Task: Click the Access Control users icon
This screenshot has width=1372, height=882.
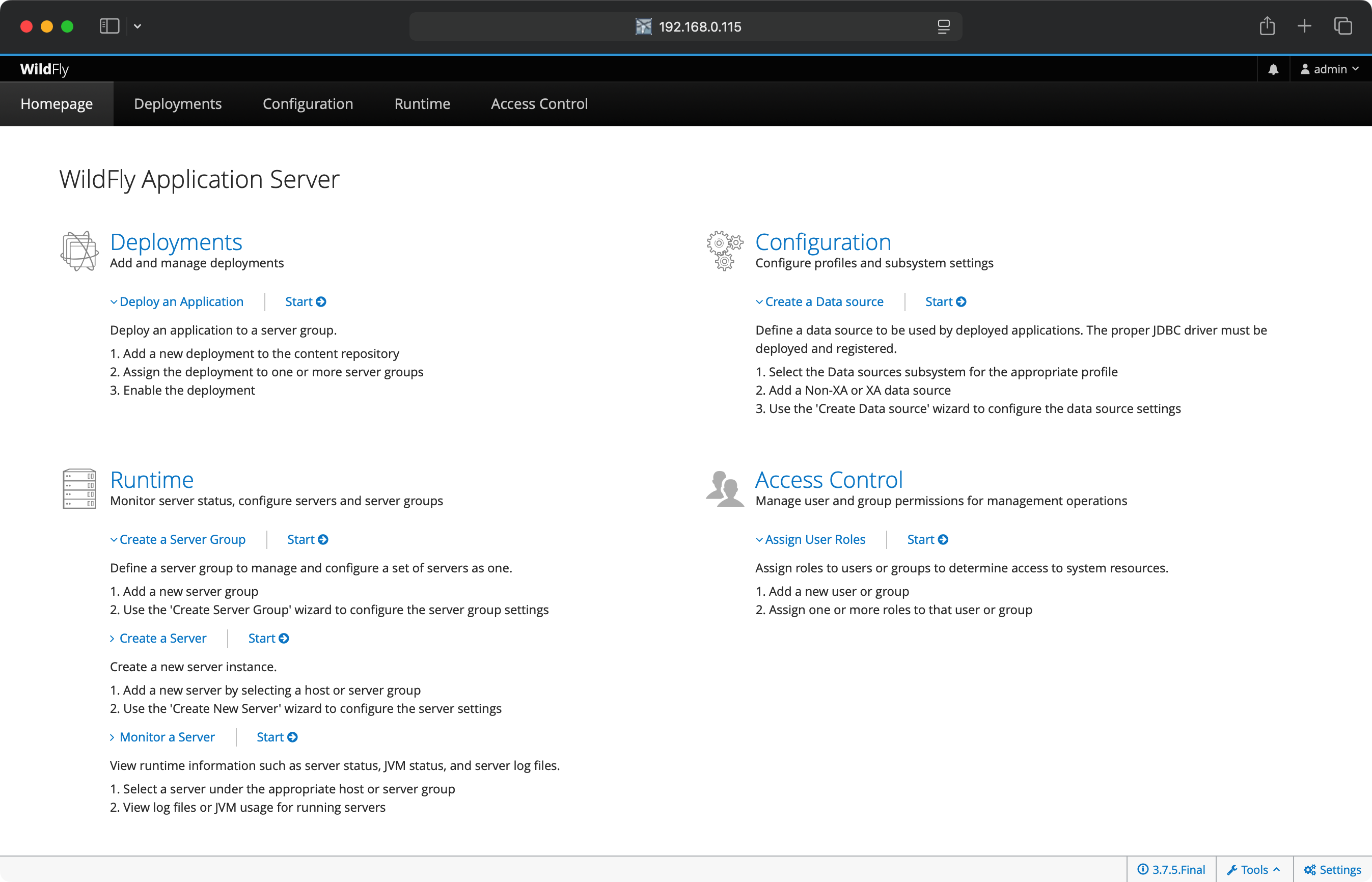Action: click(x=724, y=488)
